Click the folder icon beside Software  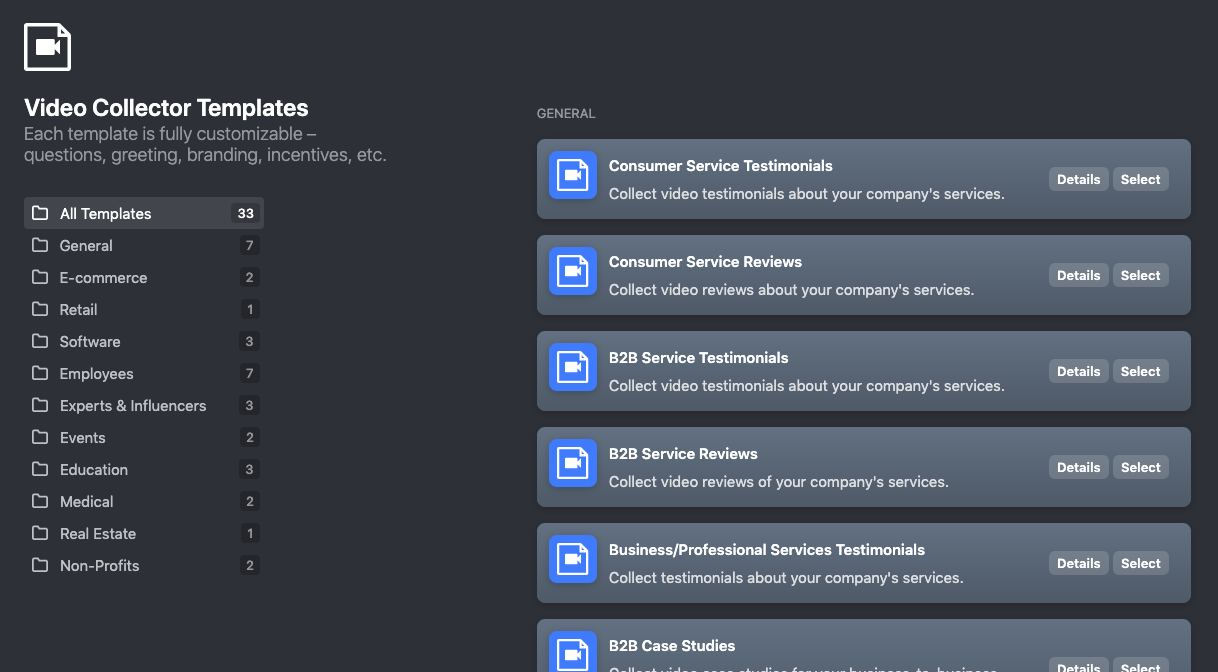[x=40, y=341]
